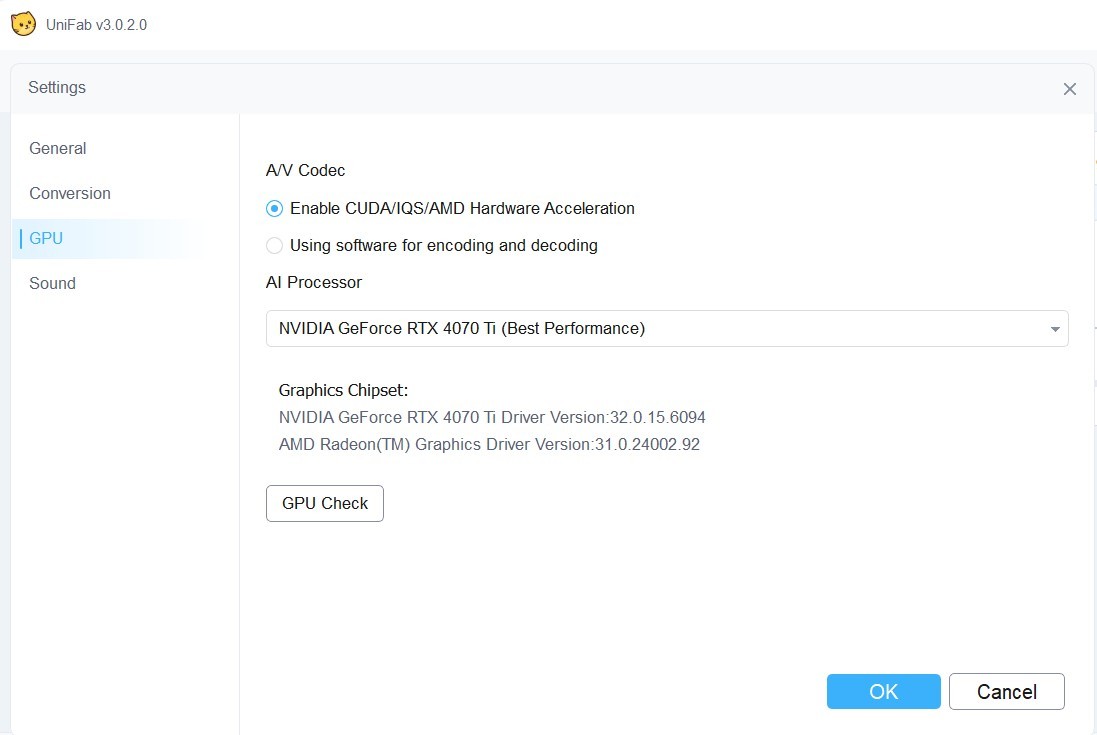Viewport: 1097px width, 735px height.
Task: Click the AMD Radeon driver version text
Action: pos(489,445)
